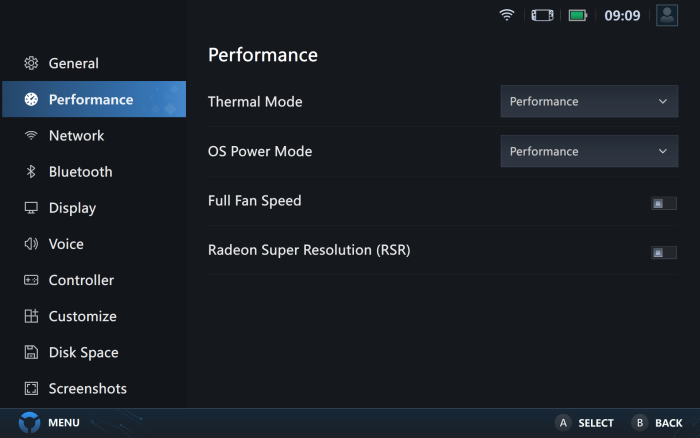Click the Bluetooth icon in sidebar

pos(31,172)
